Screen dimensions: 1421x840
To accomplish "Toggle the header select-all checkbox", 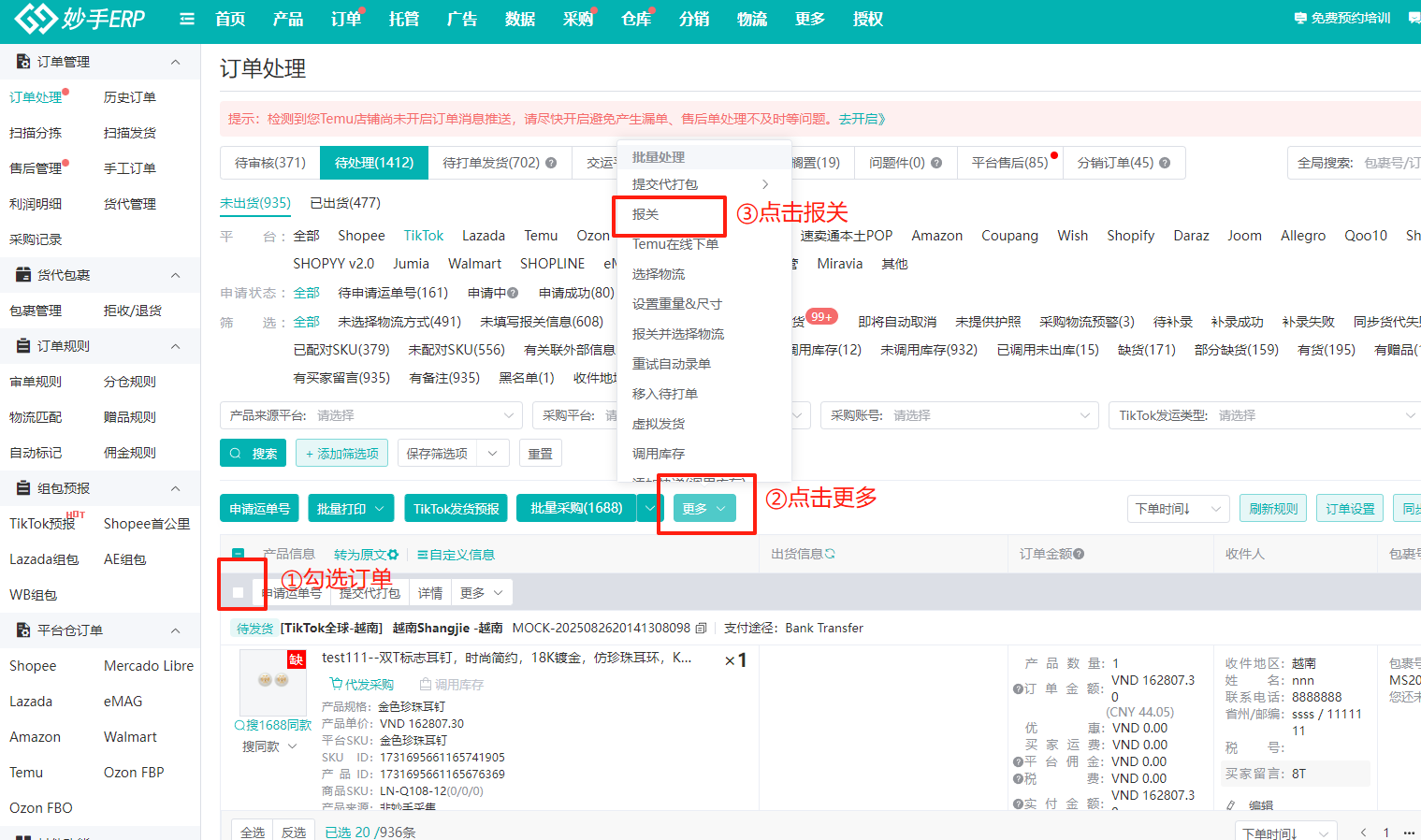I will (238, 554).
